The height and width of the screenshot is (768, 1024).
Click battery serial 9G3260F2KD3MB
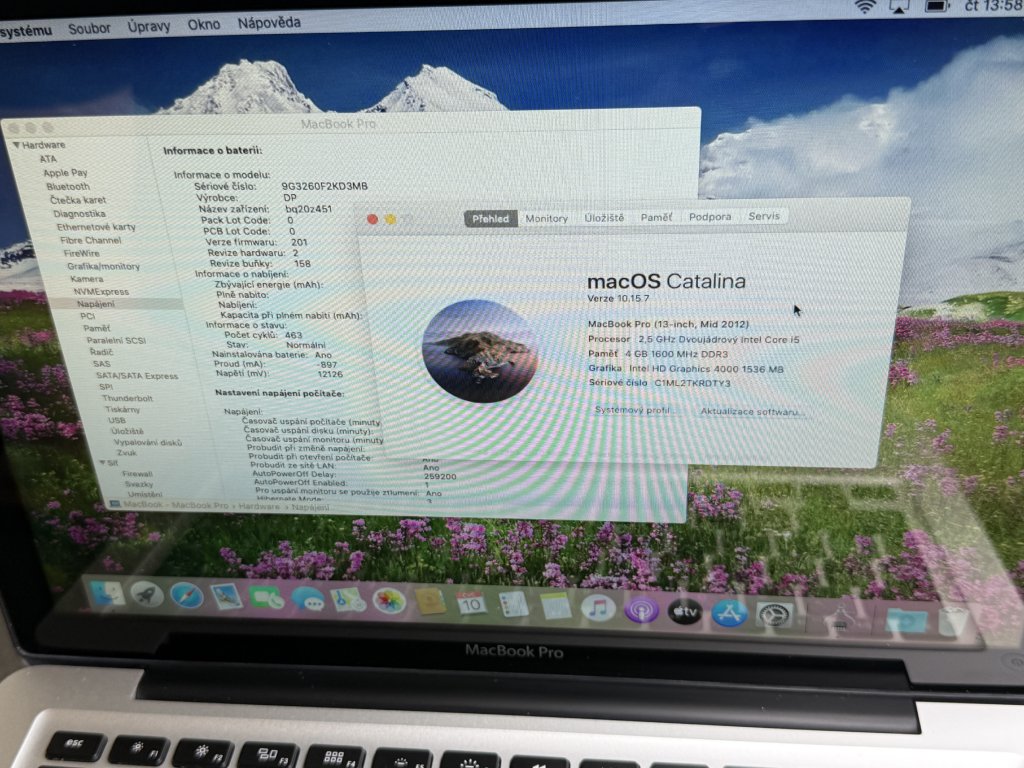[x=324, y=186]
